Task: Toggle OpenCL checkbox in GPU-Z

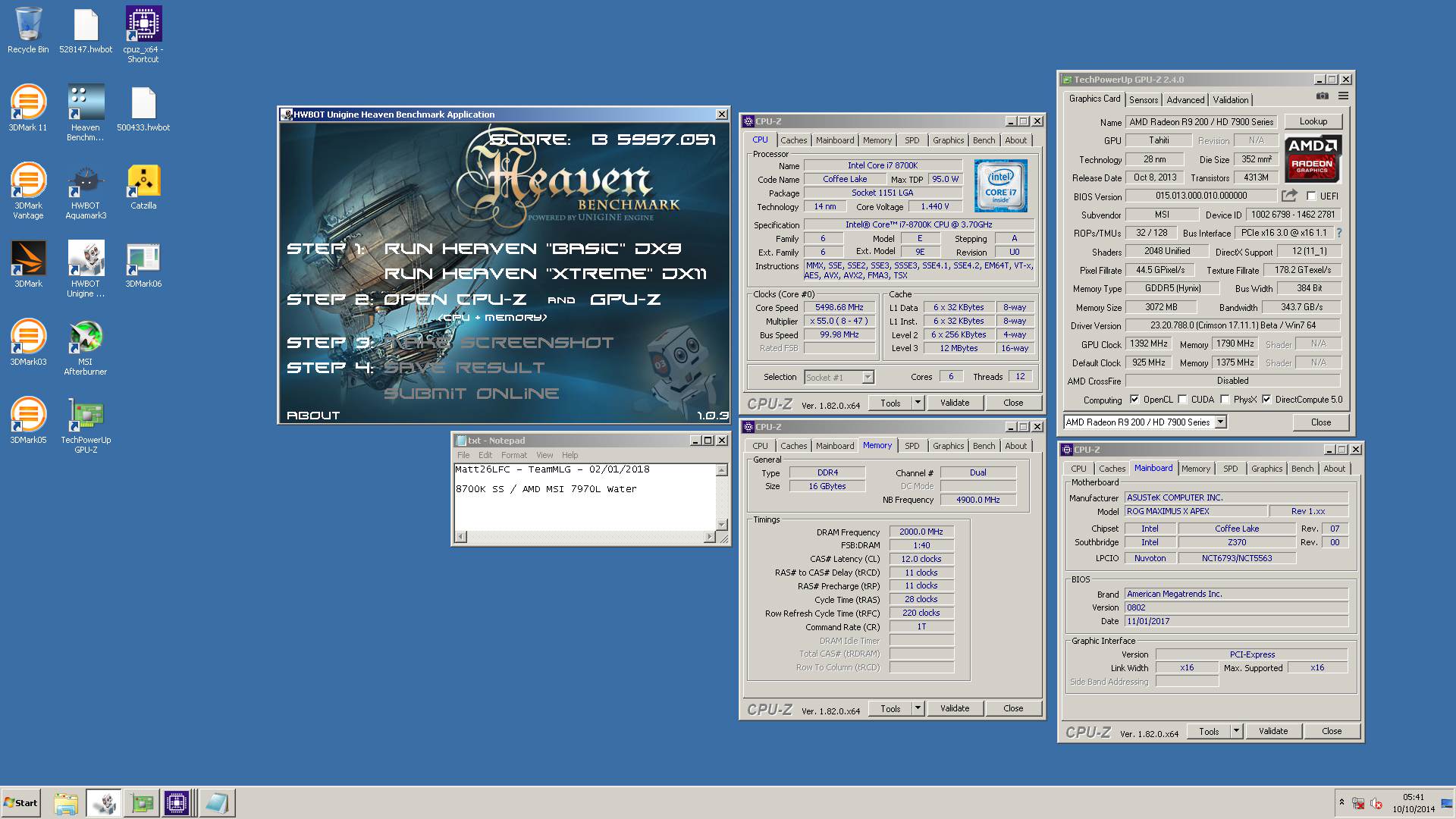Action: pyautogui.click(x=1134, y=400)
